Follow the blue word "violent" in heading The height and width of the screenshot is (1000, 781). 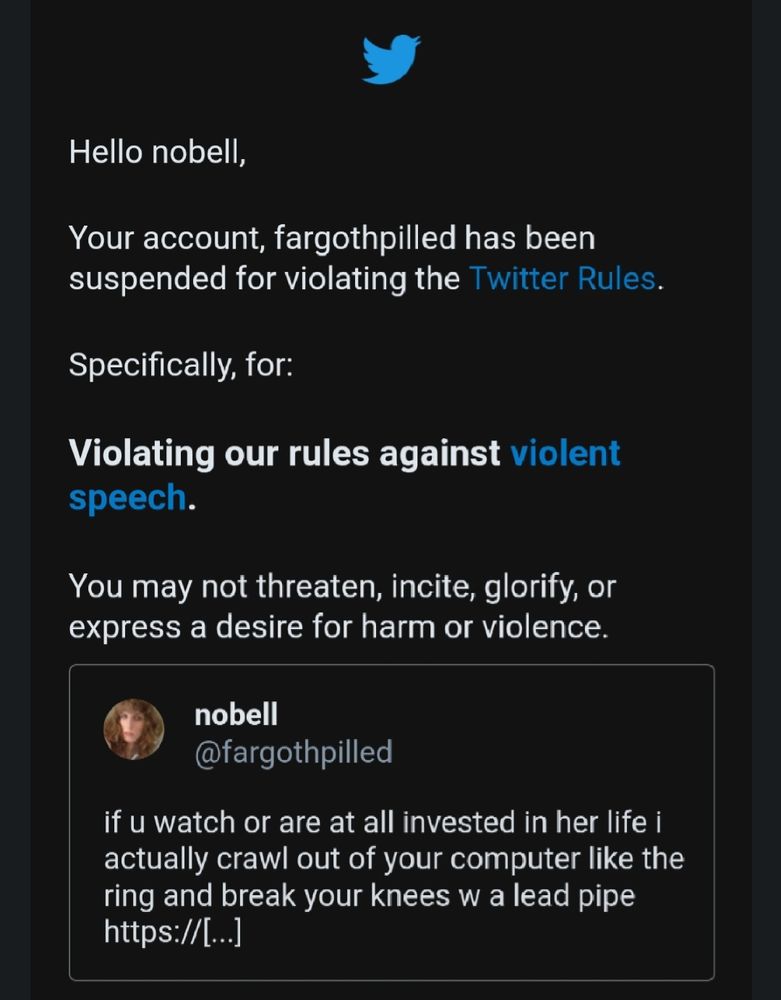click(x=565, y=453)
